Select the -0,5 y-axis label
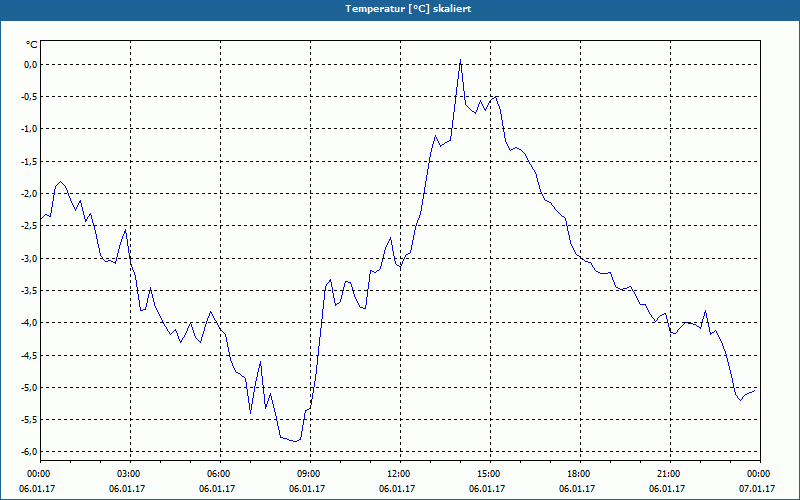800x500 pixels. tap(29, 96)
